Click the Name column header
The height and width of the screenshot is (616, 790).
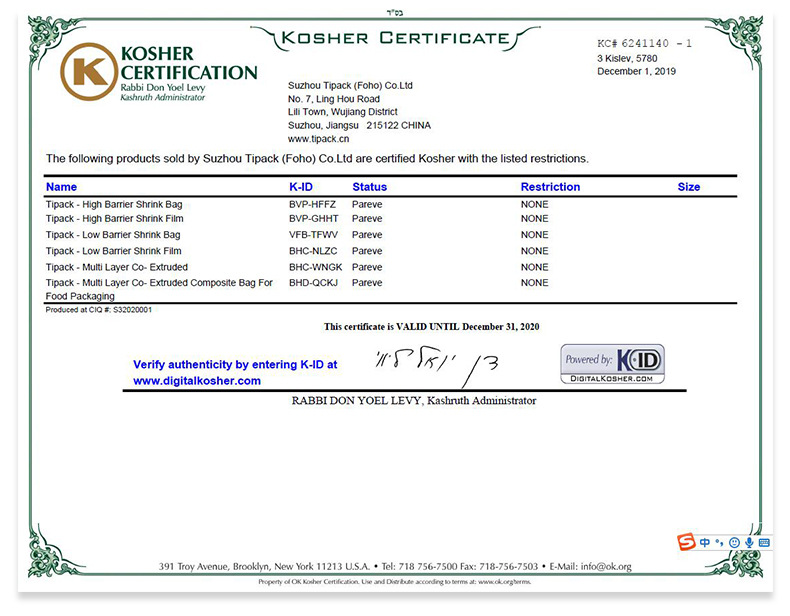coord(61,187)
